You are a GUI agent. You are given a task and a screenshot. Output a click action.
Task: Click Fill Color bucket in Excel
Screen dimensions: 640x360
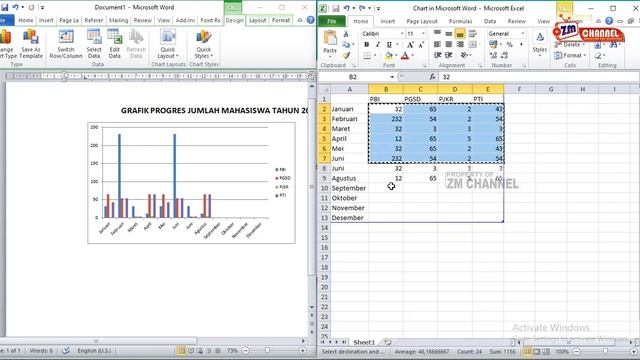coord(389,55)
